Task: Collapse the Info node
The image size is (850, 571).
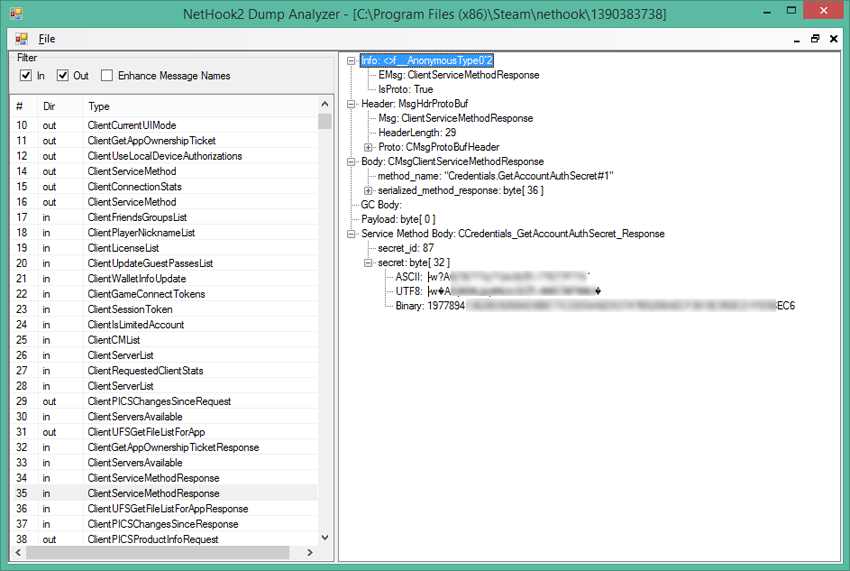Action: [x=351, y=61]
